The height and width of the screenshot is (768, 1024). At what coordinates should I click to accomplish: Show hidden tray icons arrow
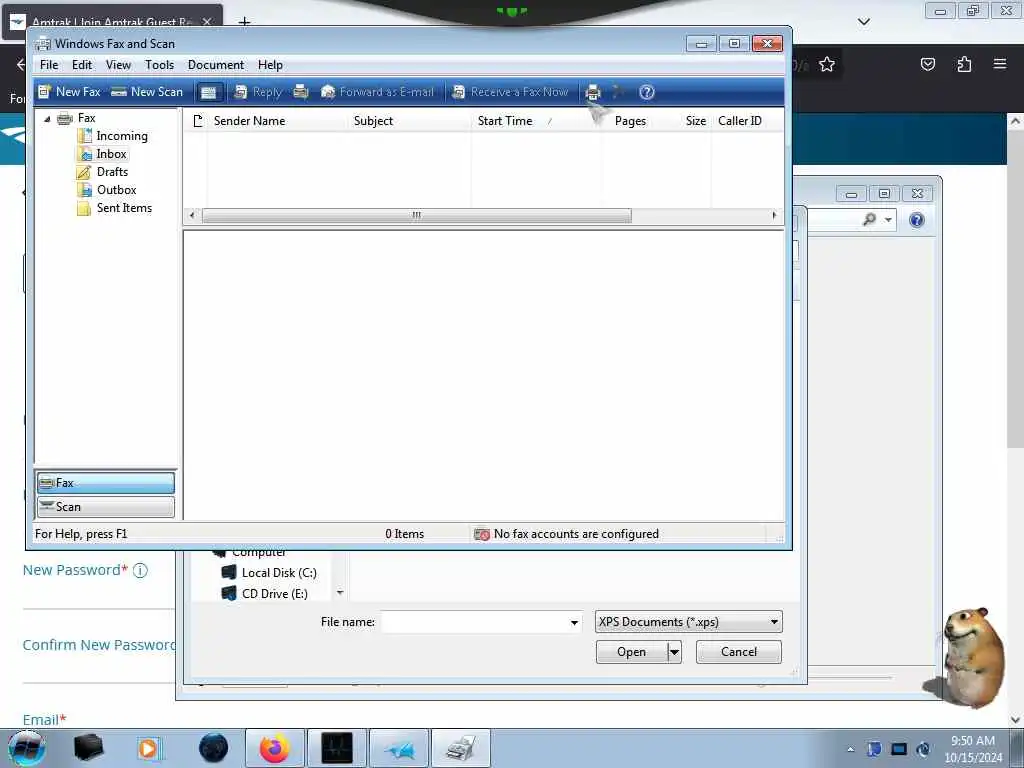(851, 749)
